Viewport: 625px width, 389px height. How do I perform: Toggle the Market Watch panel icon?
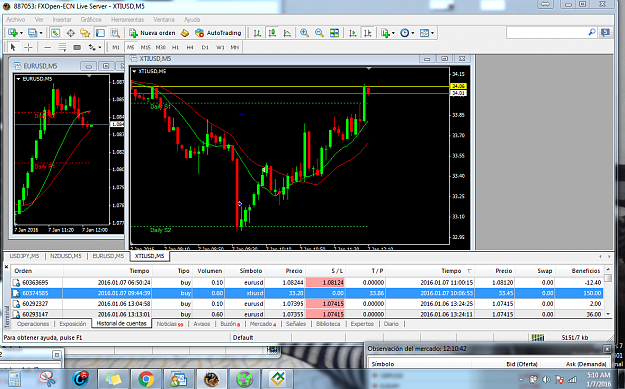[55, 33]
